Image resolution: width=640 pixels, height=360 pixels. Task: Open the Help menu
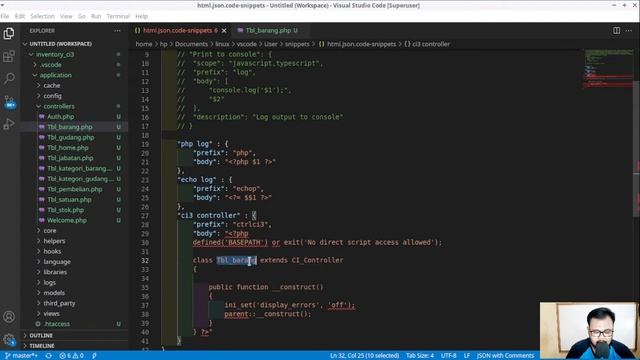(142, 16)
